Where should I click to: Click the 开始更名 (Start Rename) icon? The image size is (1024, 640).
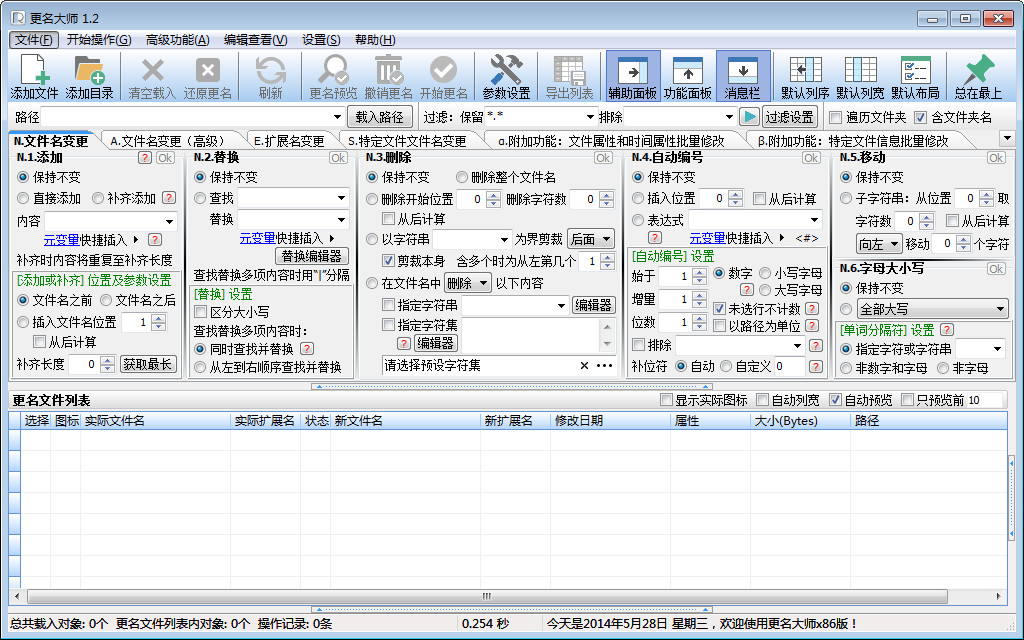click(443, 75)
